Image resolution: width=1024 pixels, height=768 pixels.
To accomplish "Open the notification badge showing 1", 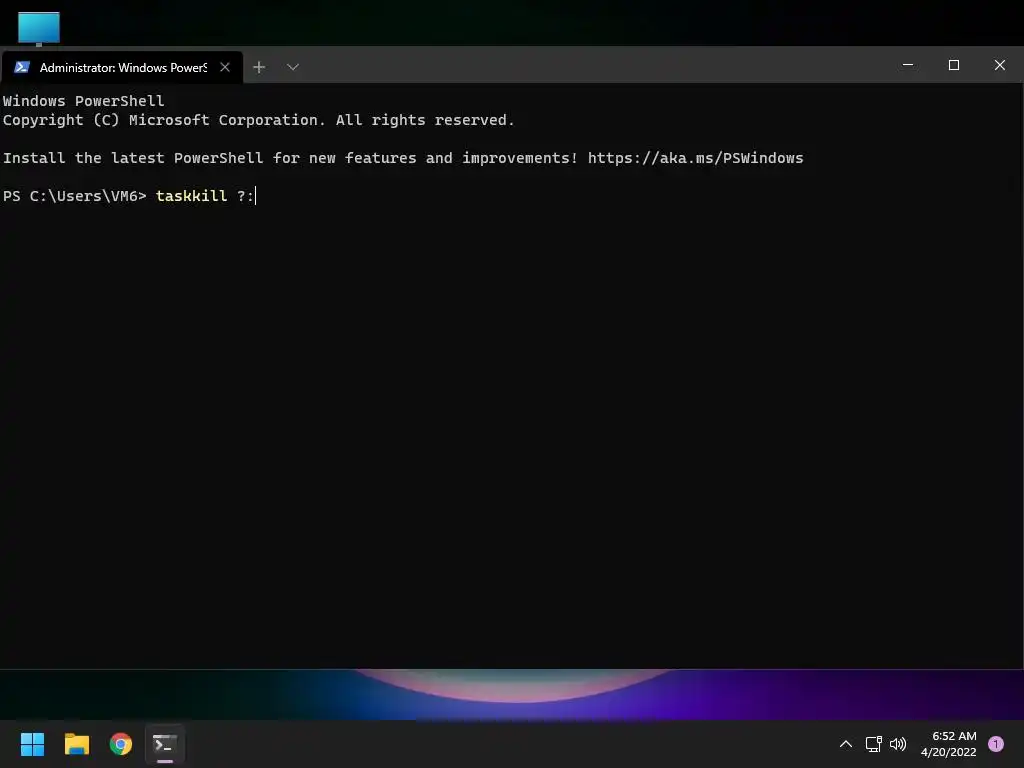I will pyautogui.click(x=996, y=744).
